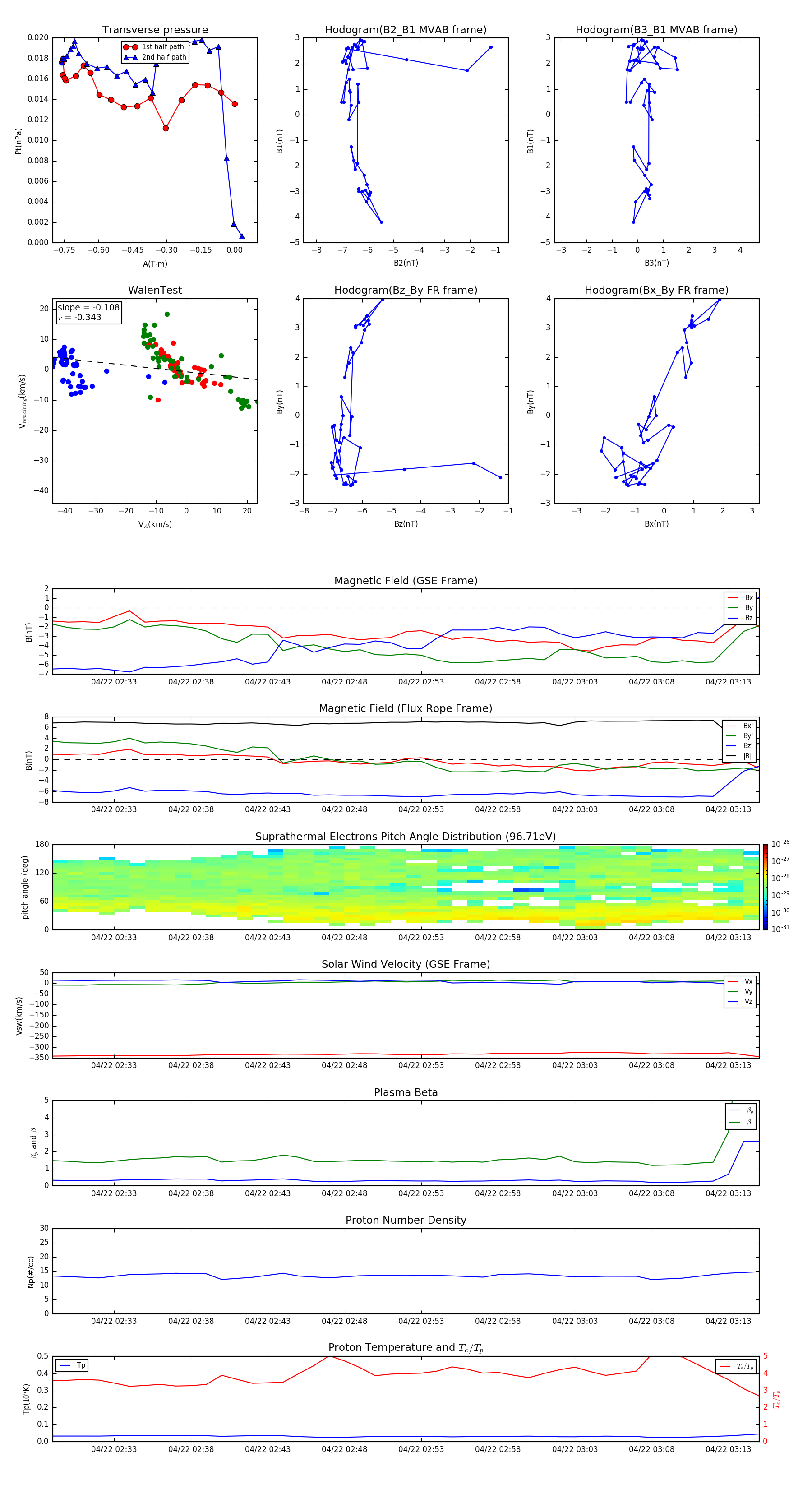
Task: Click the 'VA(km/s)' x-axis label
Action: 155,524
